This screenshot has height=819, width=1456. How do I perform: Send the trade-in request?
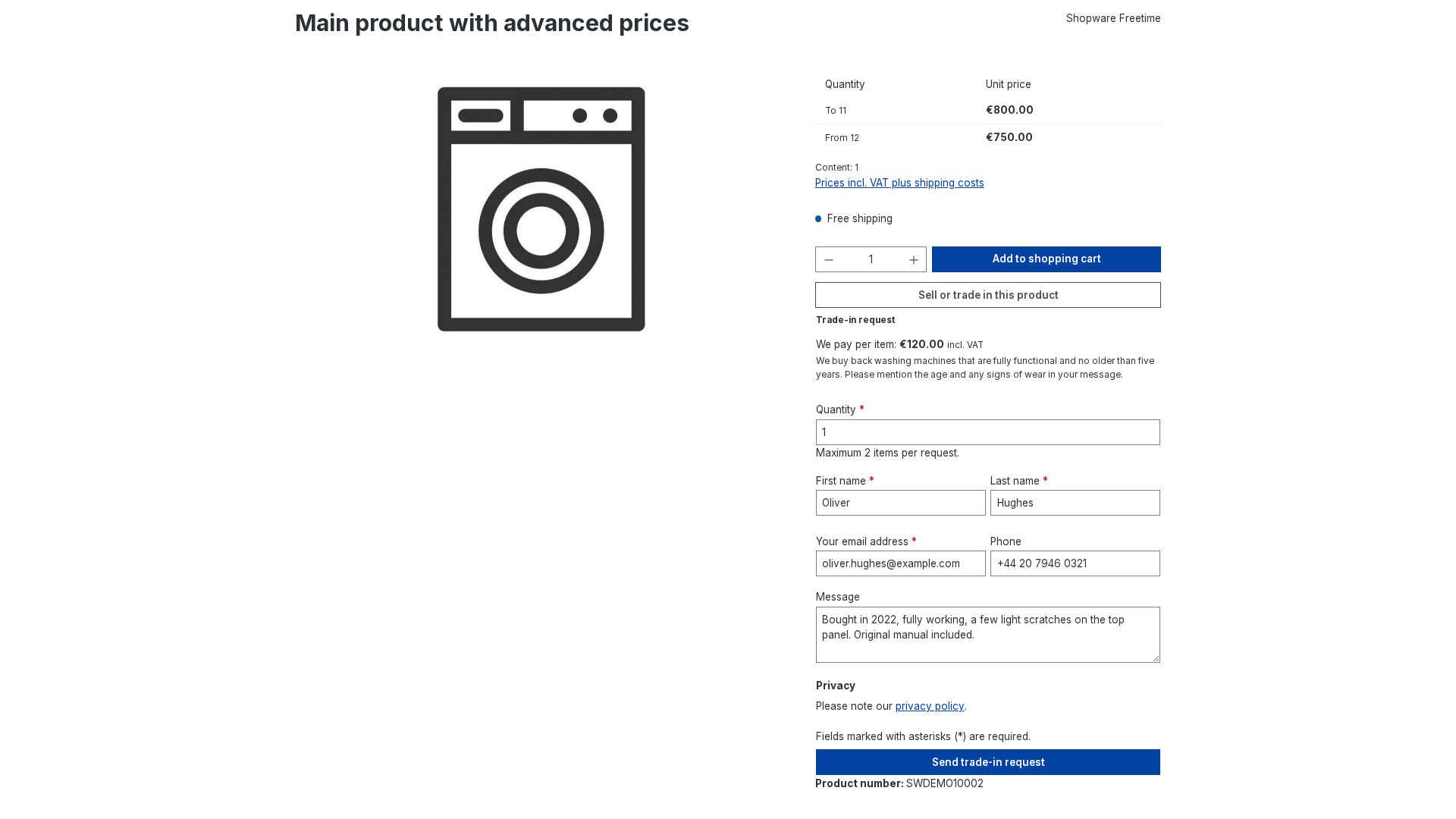click(x=988, y=762)
